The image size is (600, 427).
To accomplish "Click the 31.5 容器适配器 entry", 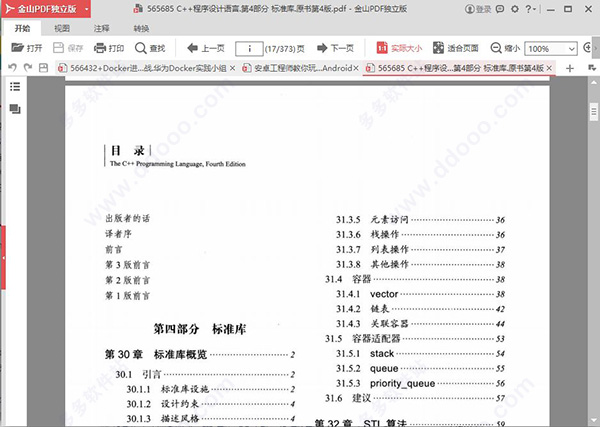I will pos(415,339).
